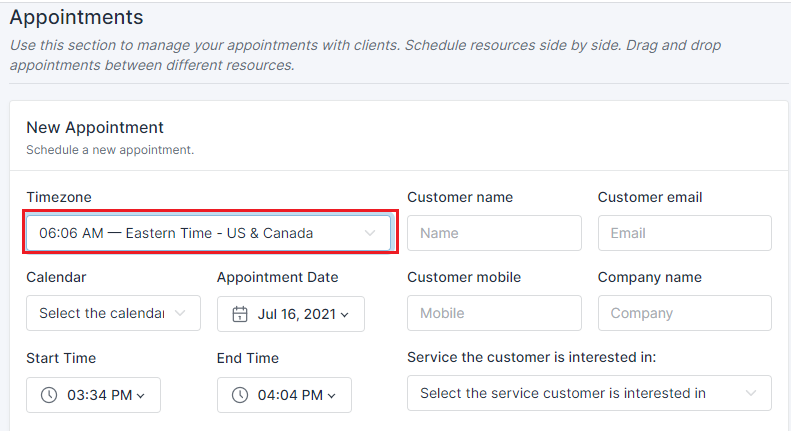Open the End Time picker 04:04 PM
Screen dimensions: 791x431
tap(284, 395)
